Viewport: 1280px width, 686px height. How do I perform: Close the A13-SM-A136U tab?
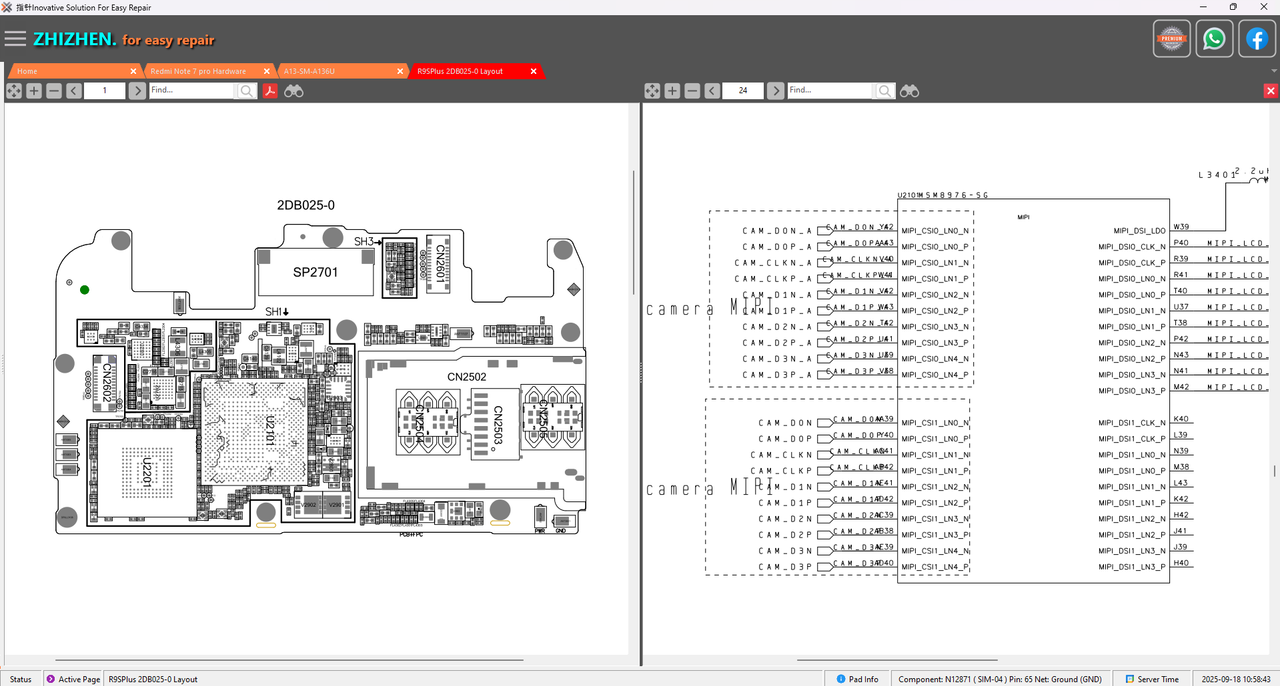pos(401,71)
